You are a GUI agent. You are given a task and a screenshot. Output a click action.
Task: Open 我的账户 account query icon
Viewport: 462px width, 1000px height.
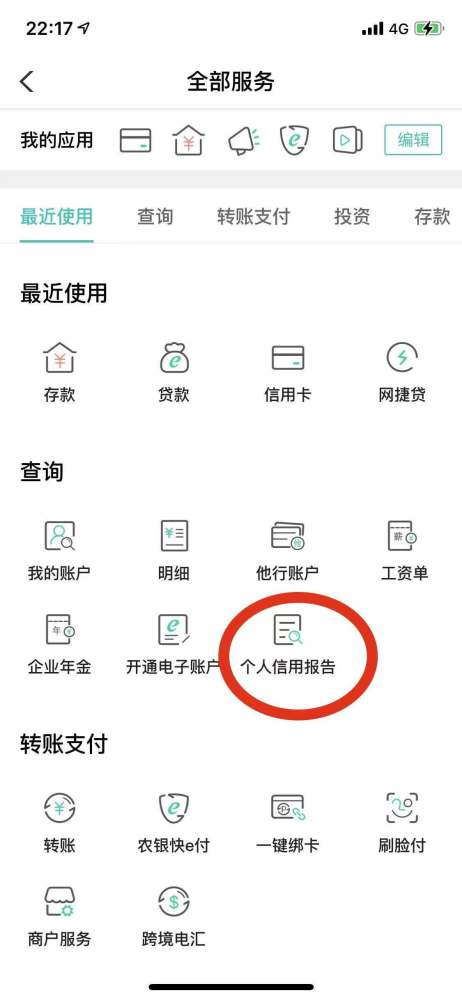[59, 536]
